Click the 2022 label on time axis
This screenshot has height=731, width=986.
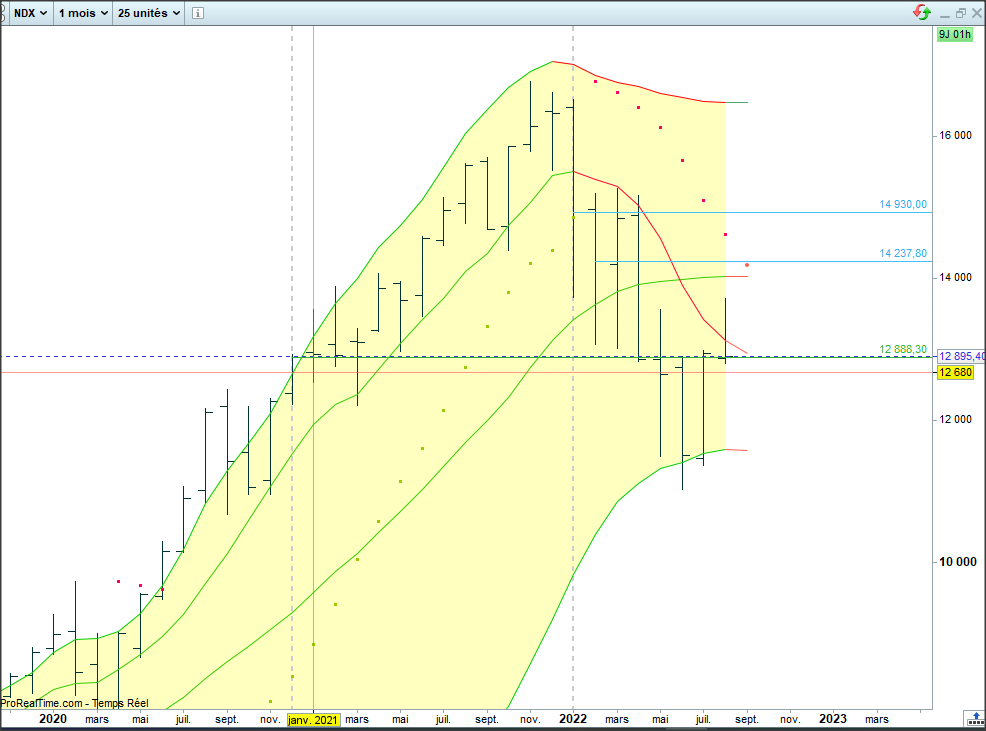[x=572, y=719]
